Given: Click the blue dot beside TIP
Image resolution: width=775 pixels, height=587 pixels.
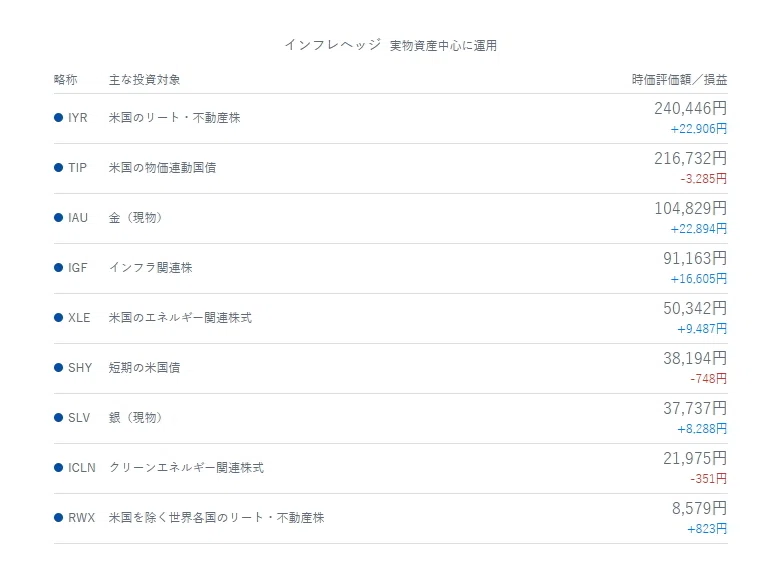Looking at the screenshot, I should (x=58, y=168).
